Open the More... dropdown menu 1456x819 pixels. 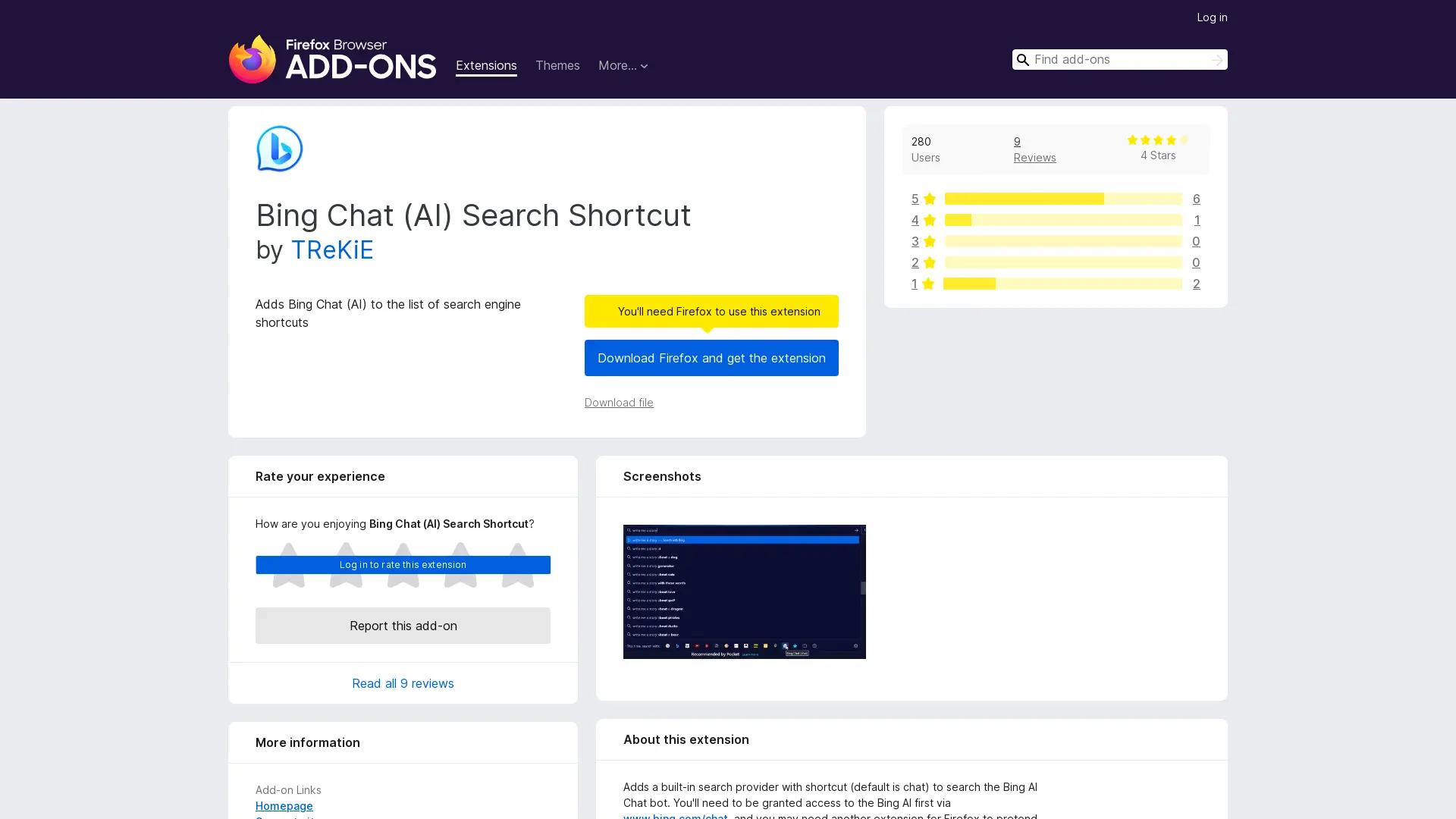pyautogui.click(x=618, y=65)
